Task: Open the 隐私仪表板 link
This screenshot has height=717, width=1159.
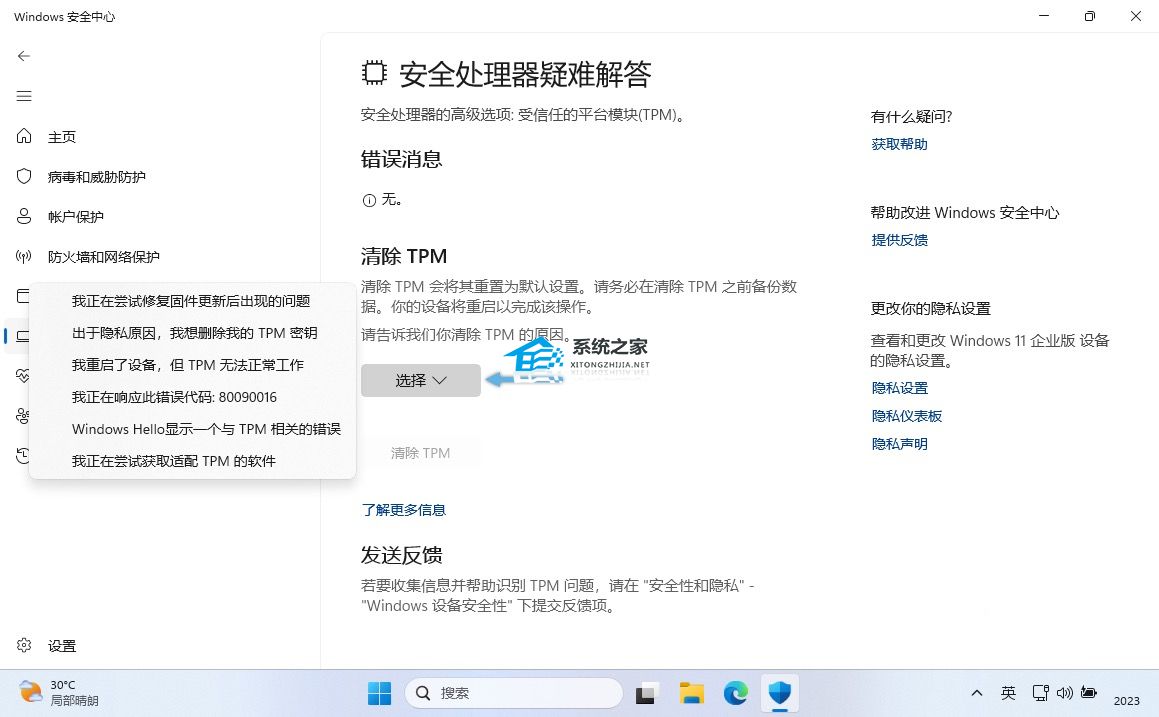Action: (906, 415)
